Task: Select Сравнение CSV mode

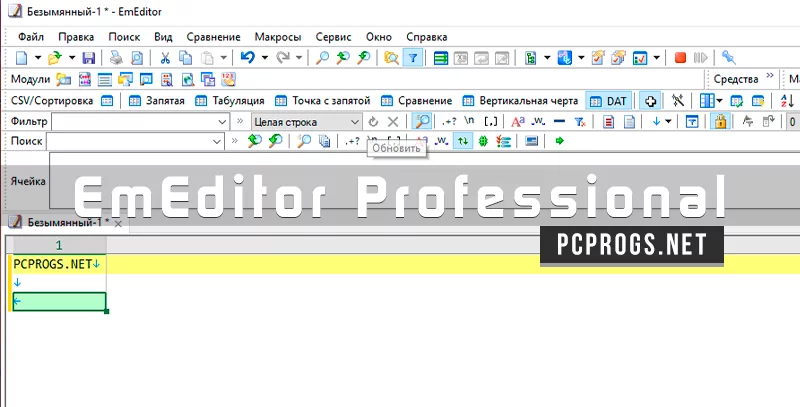Action: tap(416, 101)
